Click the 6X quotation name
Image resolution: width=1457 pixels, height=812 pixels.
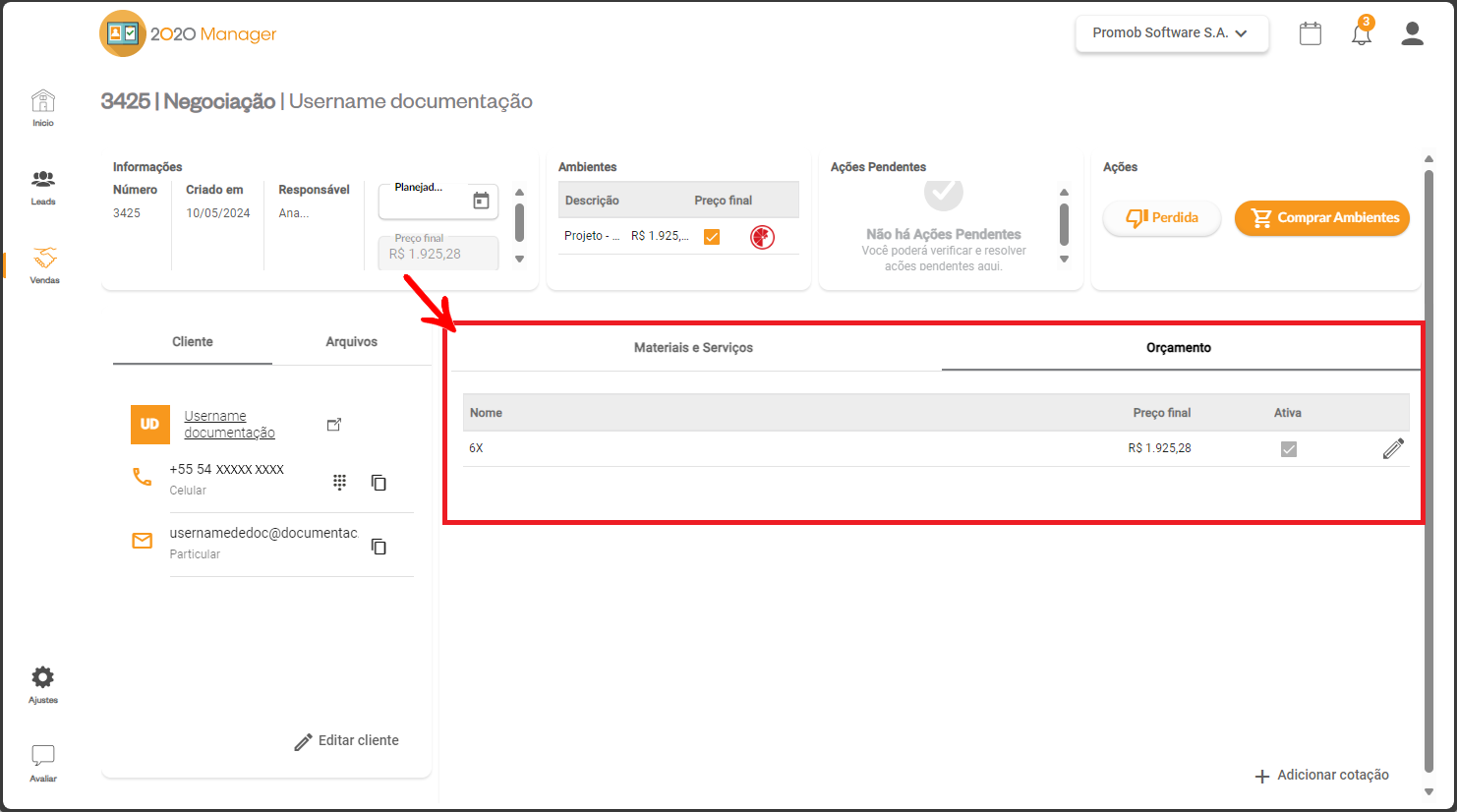click(476, 448)
